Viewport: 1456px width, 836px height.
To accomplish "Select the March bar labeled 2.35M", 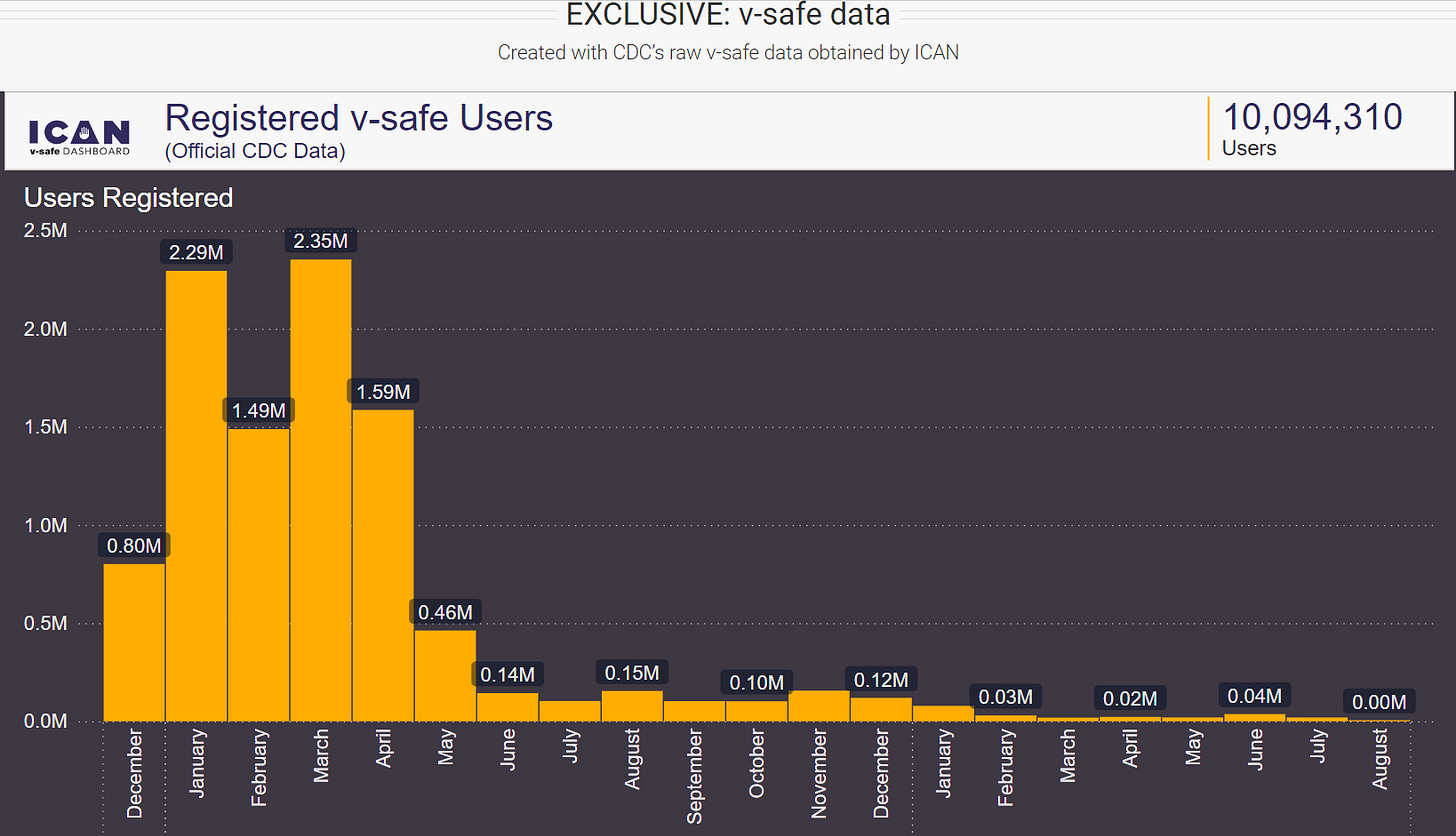I will click(x=321, y=490).
